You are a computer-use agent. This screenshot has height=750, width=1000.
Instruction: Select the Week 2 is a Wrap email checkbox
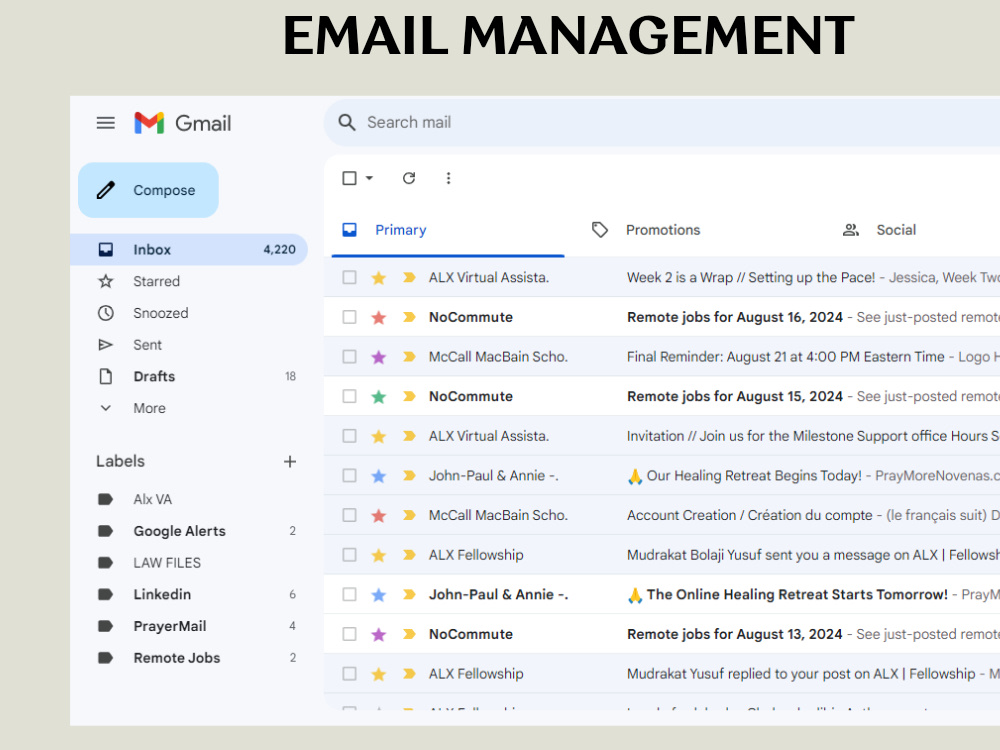[349, 277]
